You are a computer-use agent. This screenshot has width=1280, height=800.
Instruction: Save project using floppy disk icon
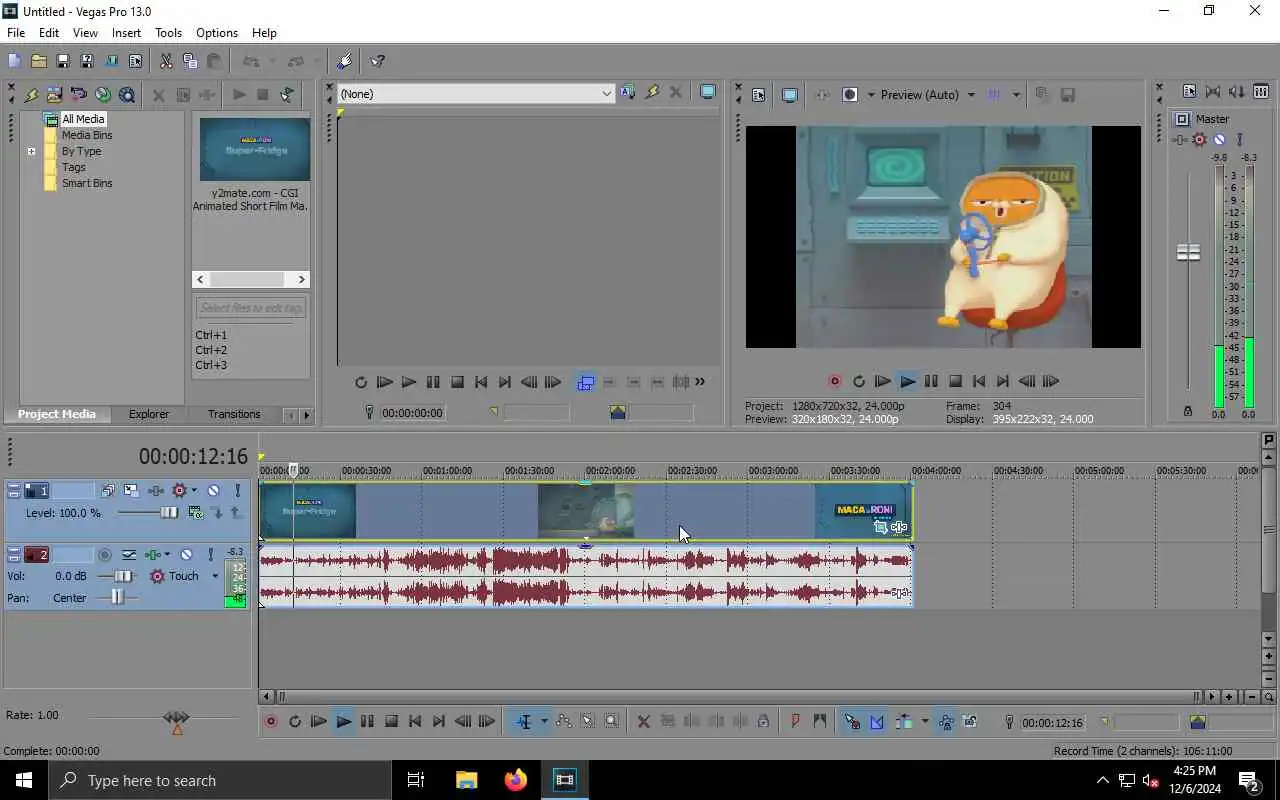click(62, 61)
